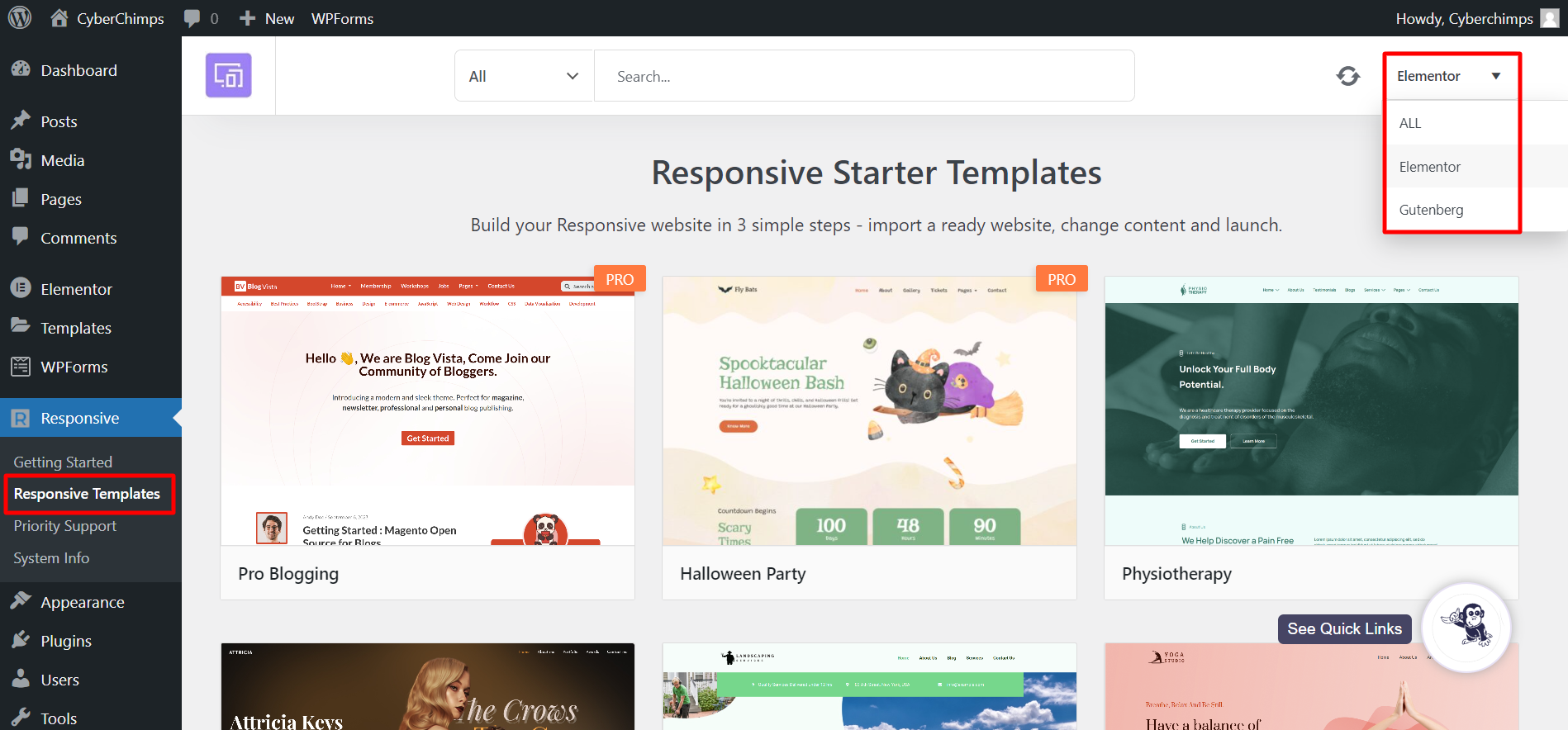The height and width of the screenshot is (730, 1568).
Task: Click the PRO badge on Pro Blogging
Action: click(x=620, y=279)
